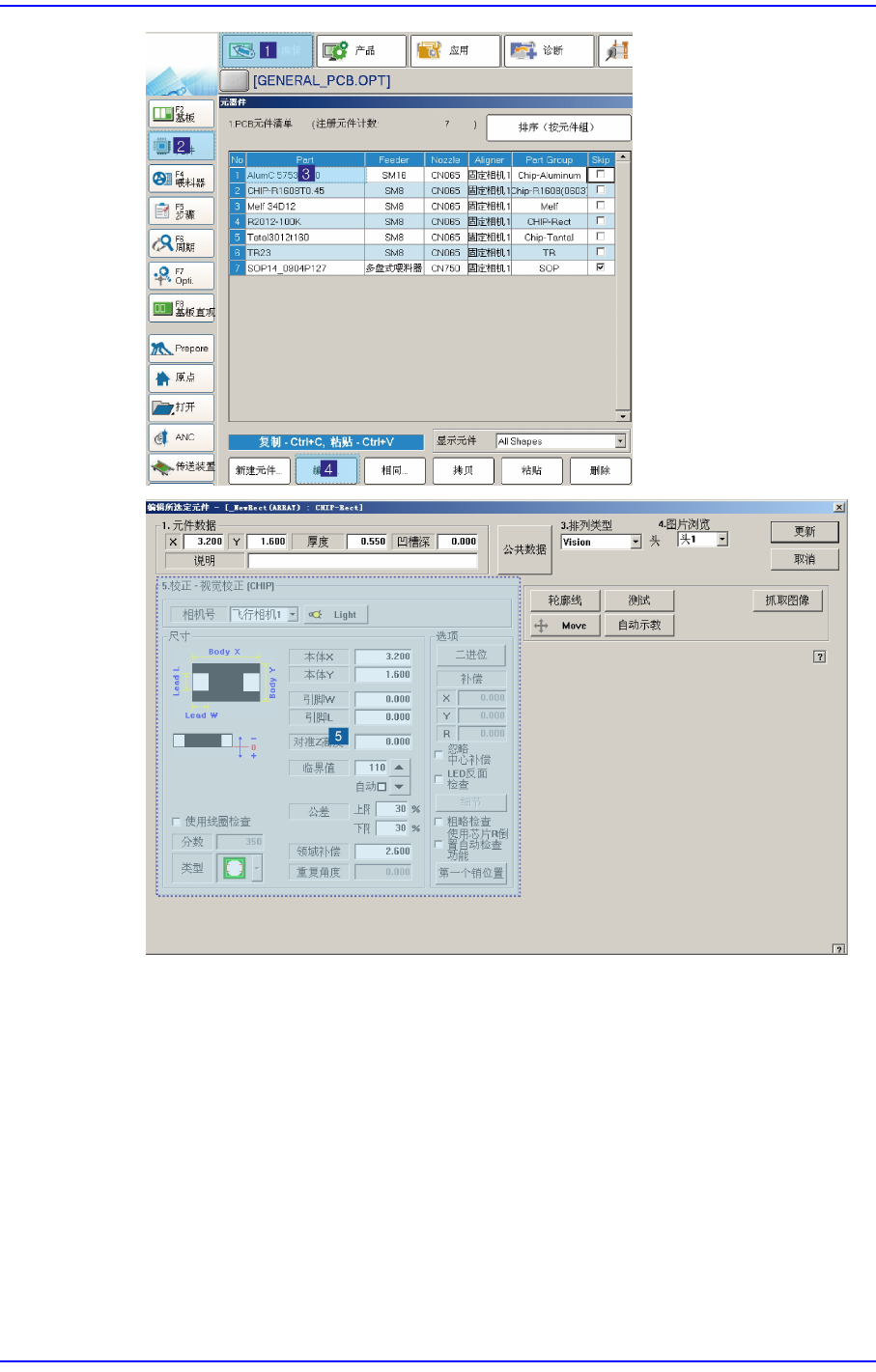This screenshot has height=1372, width=876.
Task: Click the 原点 home button
Action: pyautogui.click(x=181, y=378)
